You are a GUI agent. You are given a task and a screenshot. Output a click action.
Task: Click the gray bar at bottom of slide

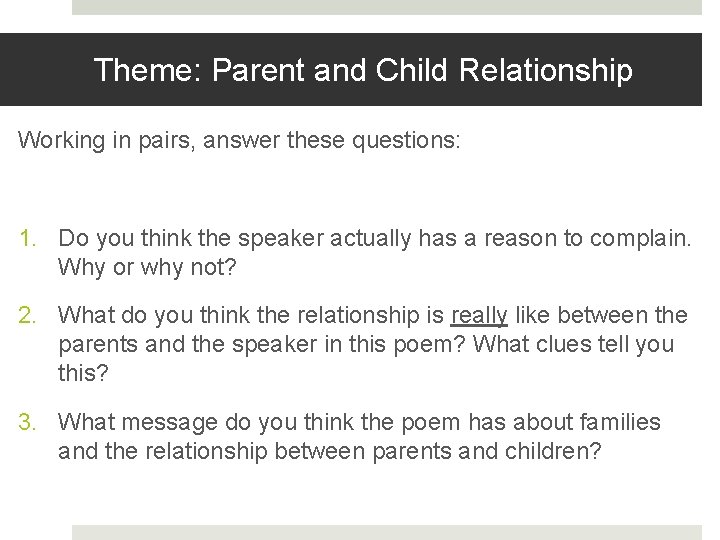(x=386, y=532)
